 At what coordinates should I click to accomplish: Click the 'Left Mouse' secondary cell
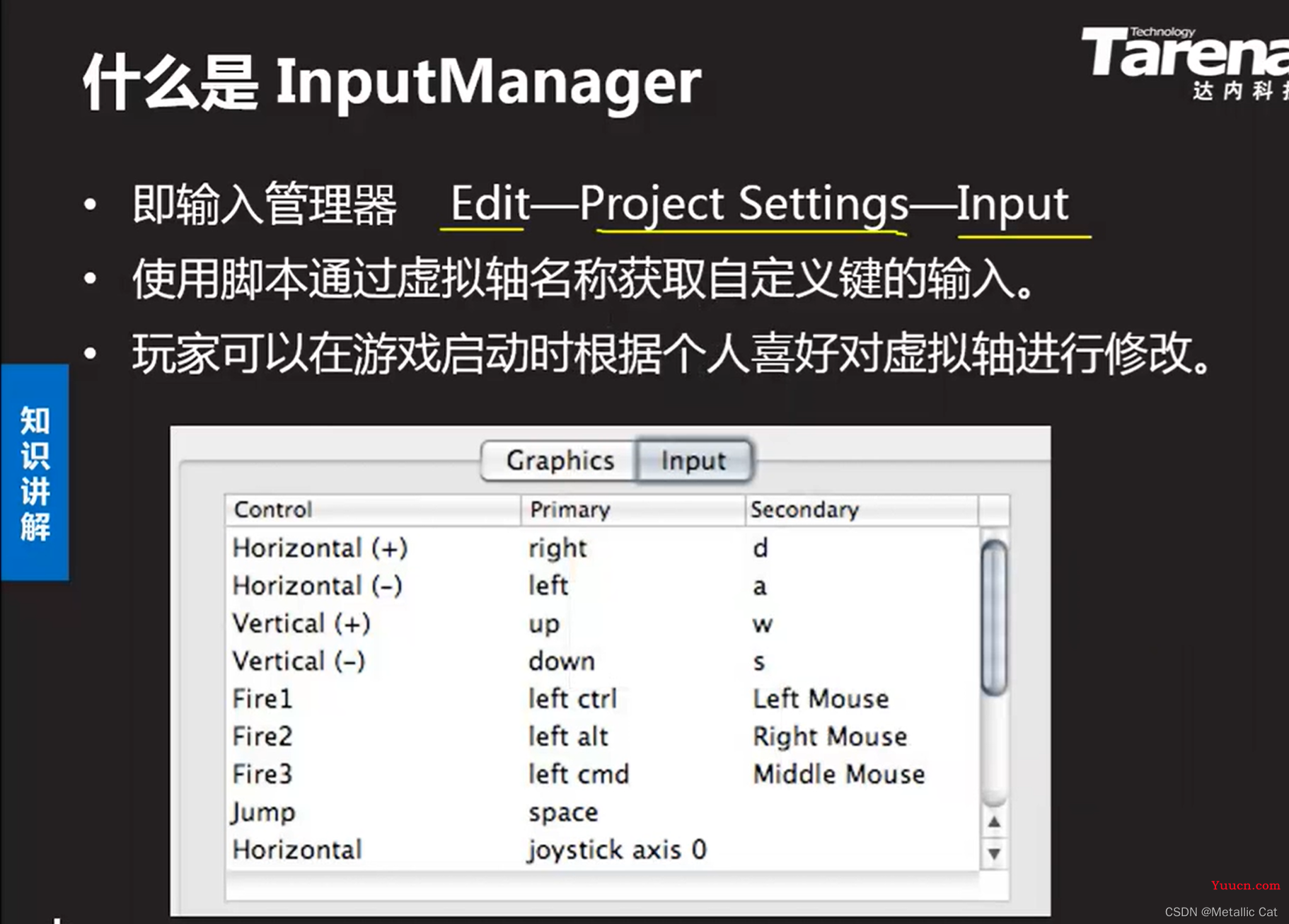coord(821,698)
